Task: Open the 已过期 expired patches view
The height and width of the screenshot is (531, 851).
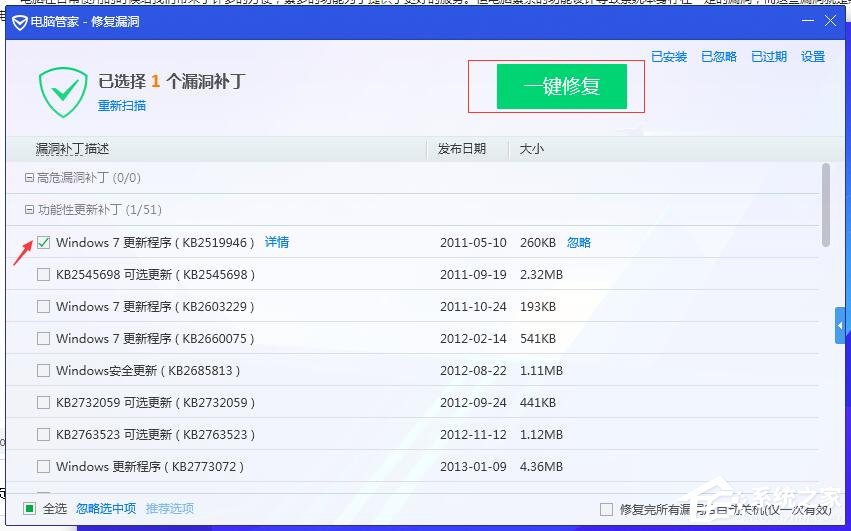Action: 769,56
